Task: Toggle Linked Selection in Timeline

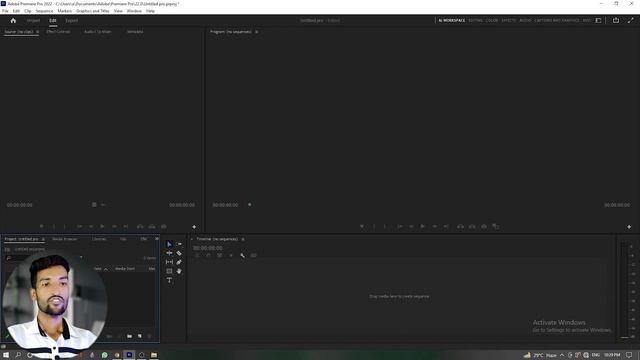Action: (220, 256)
